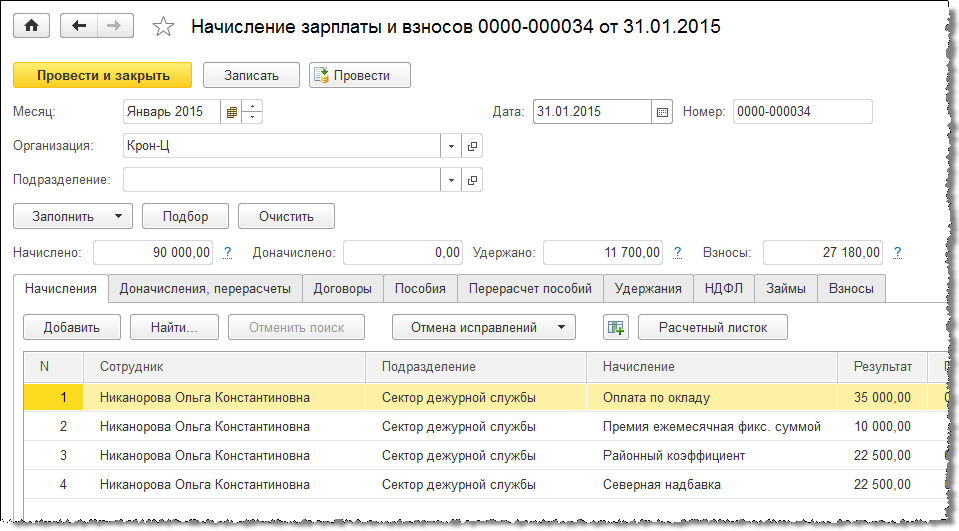Screen dimensions: 959x531
Task: Click the Дата input field
Action: pyautogui.click(x=592, y=112)
